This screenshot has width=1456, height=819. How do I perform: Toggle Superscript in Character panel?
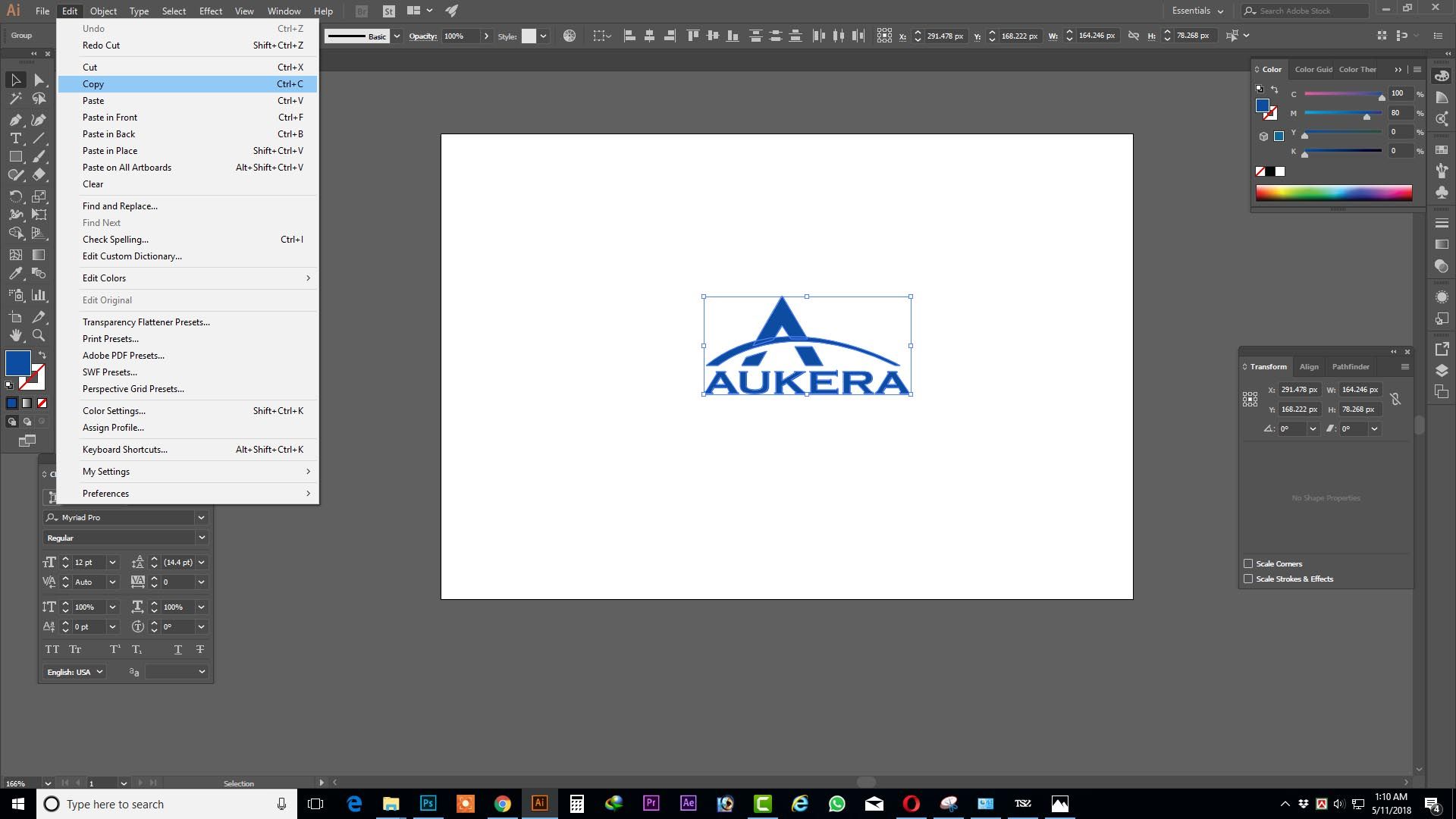click(x=115, y=649)
